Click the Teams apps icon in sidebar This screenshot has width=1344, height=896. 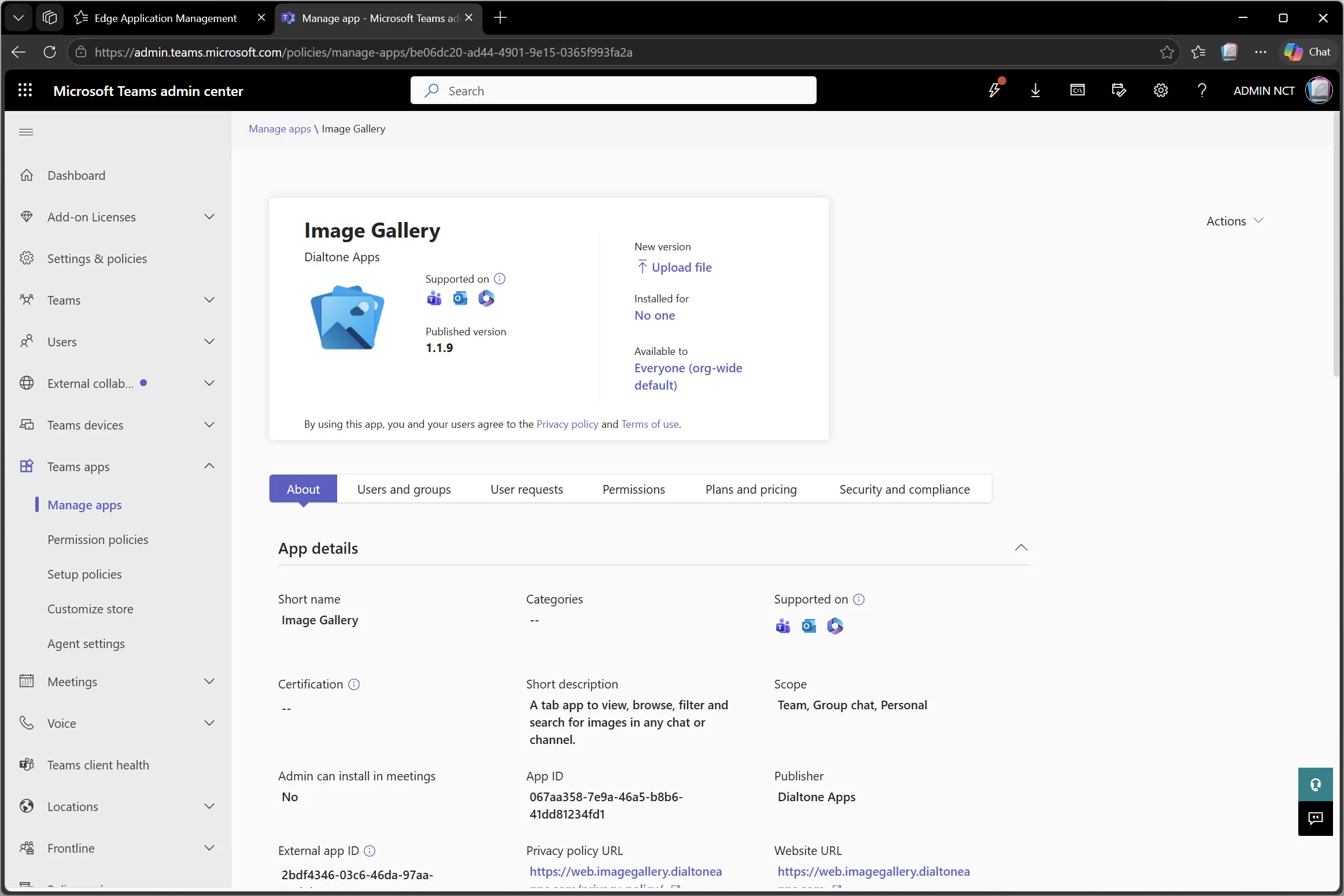(27, 466)
